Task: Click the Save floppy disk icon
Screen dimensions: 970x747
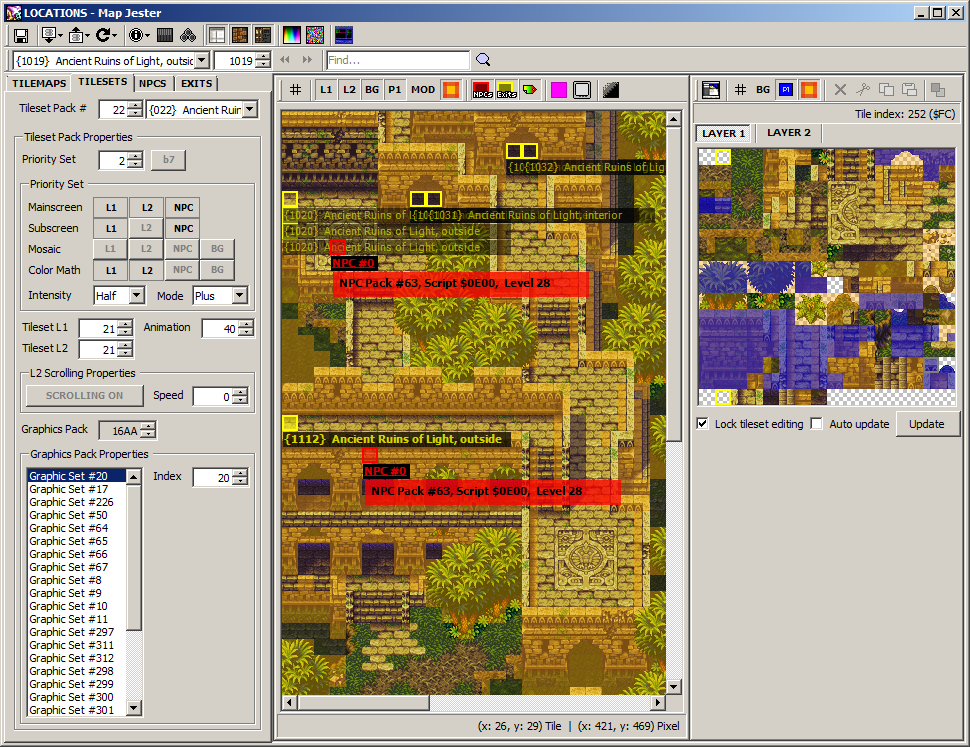Action: tap(20, 35)
